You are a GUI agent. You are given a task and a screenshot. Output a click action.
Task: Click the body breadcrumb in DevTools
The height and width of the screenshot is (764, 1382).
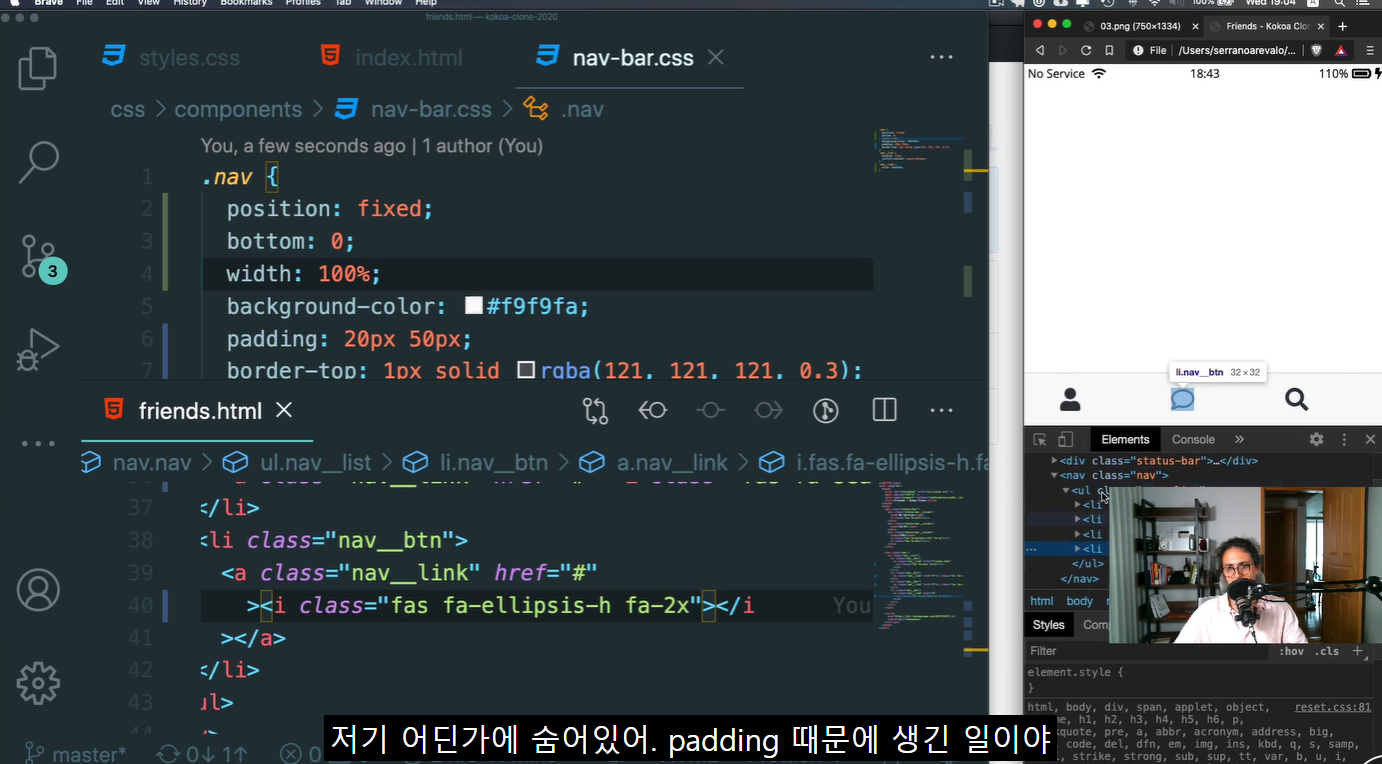click(1079, 601)
